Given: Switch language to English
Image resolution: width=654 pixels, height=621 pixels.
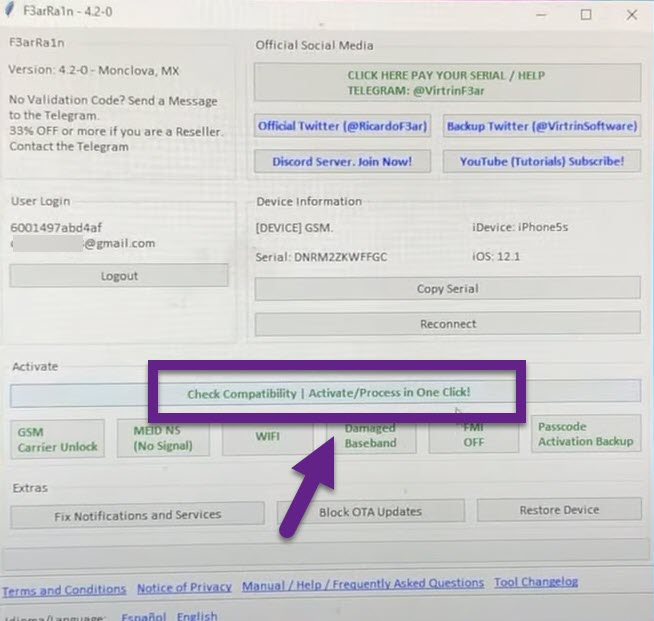Looking at the screenshot, I should (197, 616).
